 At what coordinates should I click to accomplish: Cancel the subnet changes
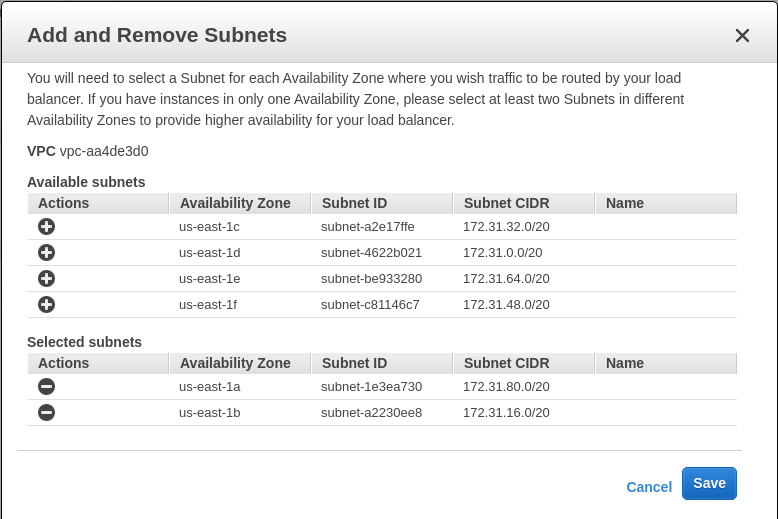[x=649, y=487]
